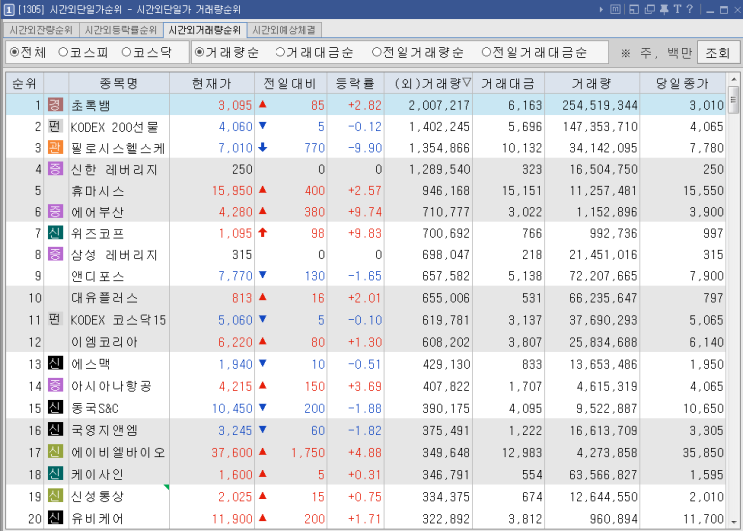The image size is (743, 531).
Task: Click the window layout icon in title bar
Action: click(x=634, y=9)
